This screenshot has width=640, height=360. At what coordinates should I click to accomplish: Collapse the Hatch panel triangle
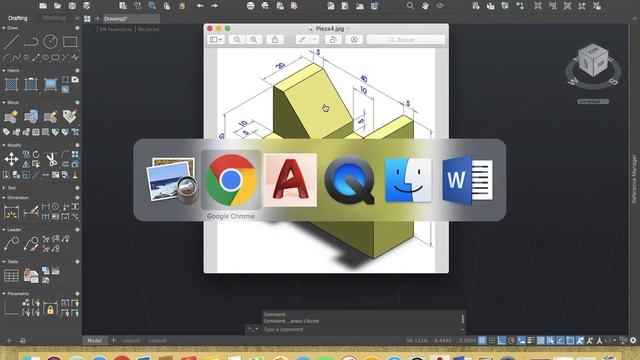pos(4,71)
